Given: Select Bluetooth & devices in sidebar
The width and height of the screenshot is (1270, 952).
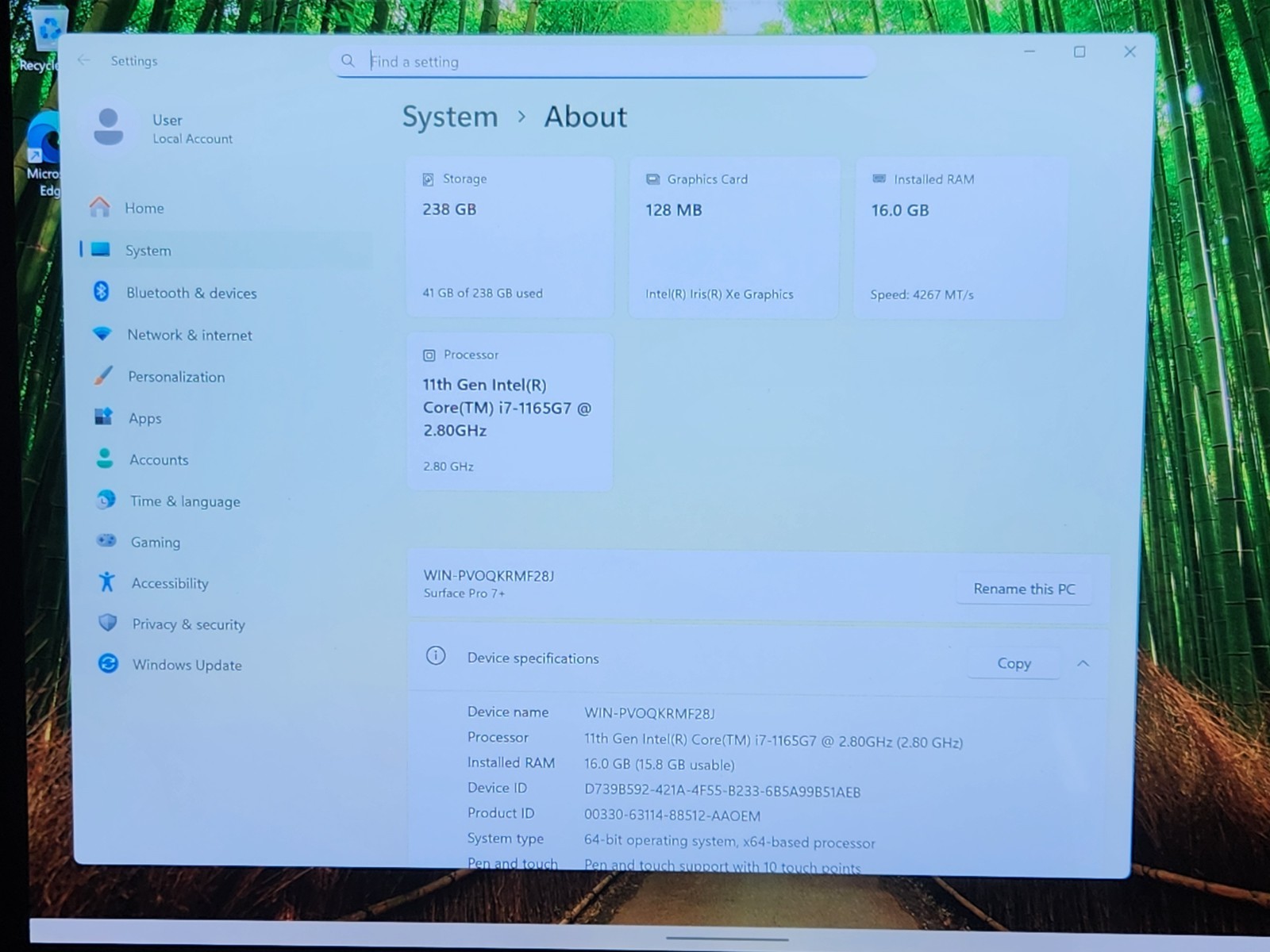Looking at the screenshot, I should [226, 293].
